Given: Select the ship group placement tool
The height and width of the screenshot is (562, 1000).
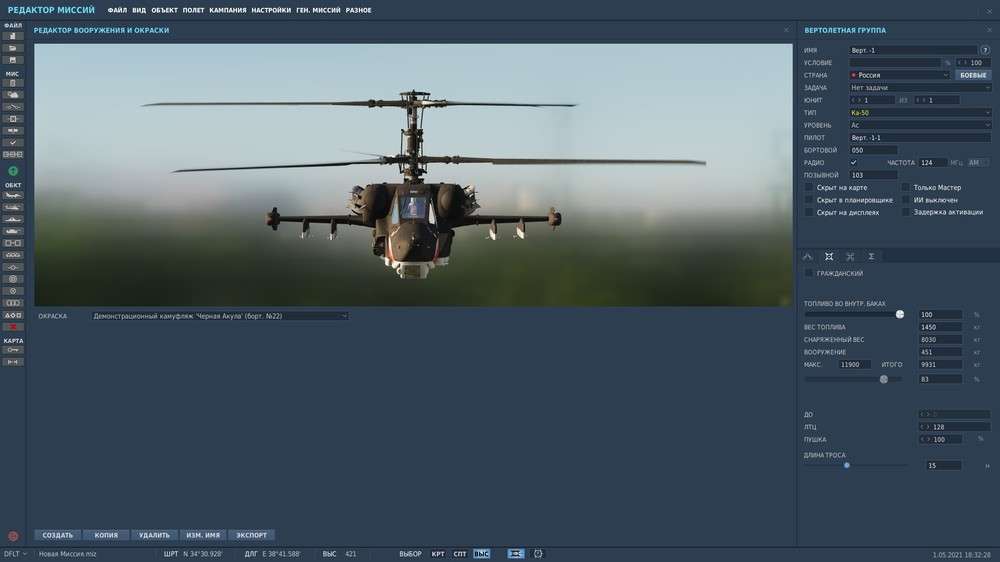Looking at the screenshot, I should click(13, 219).
